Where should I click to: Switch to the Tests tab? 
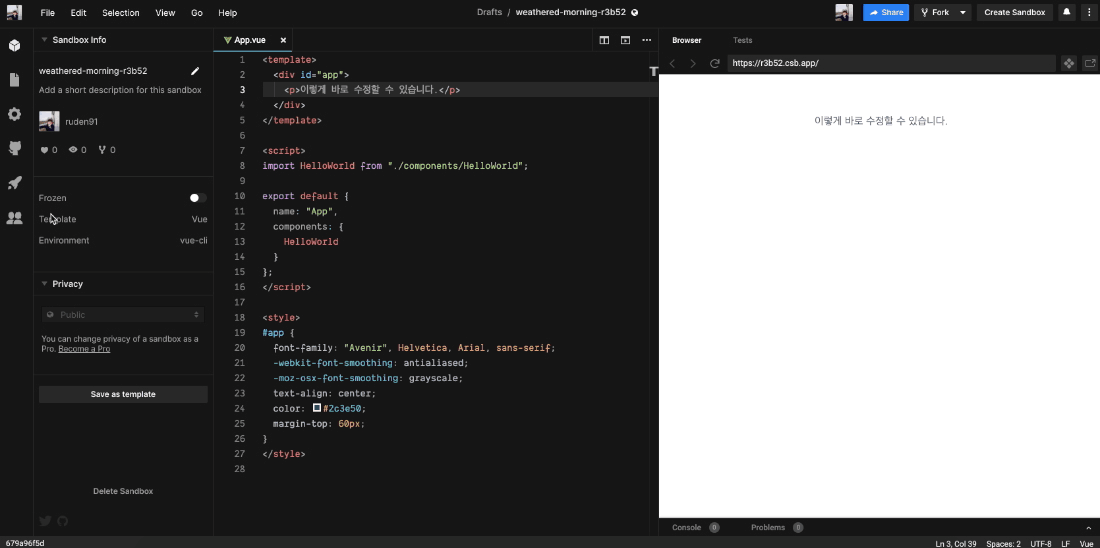742,40
